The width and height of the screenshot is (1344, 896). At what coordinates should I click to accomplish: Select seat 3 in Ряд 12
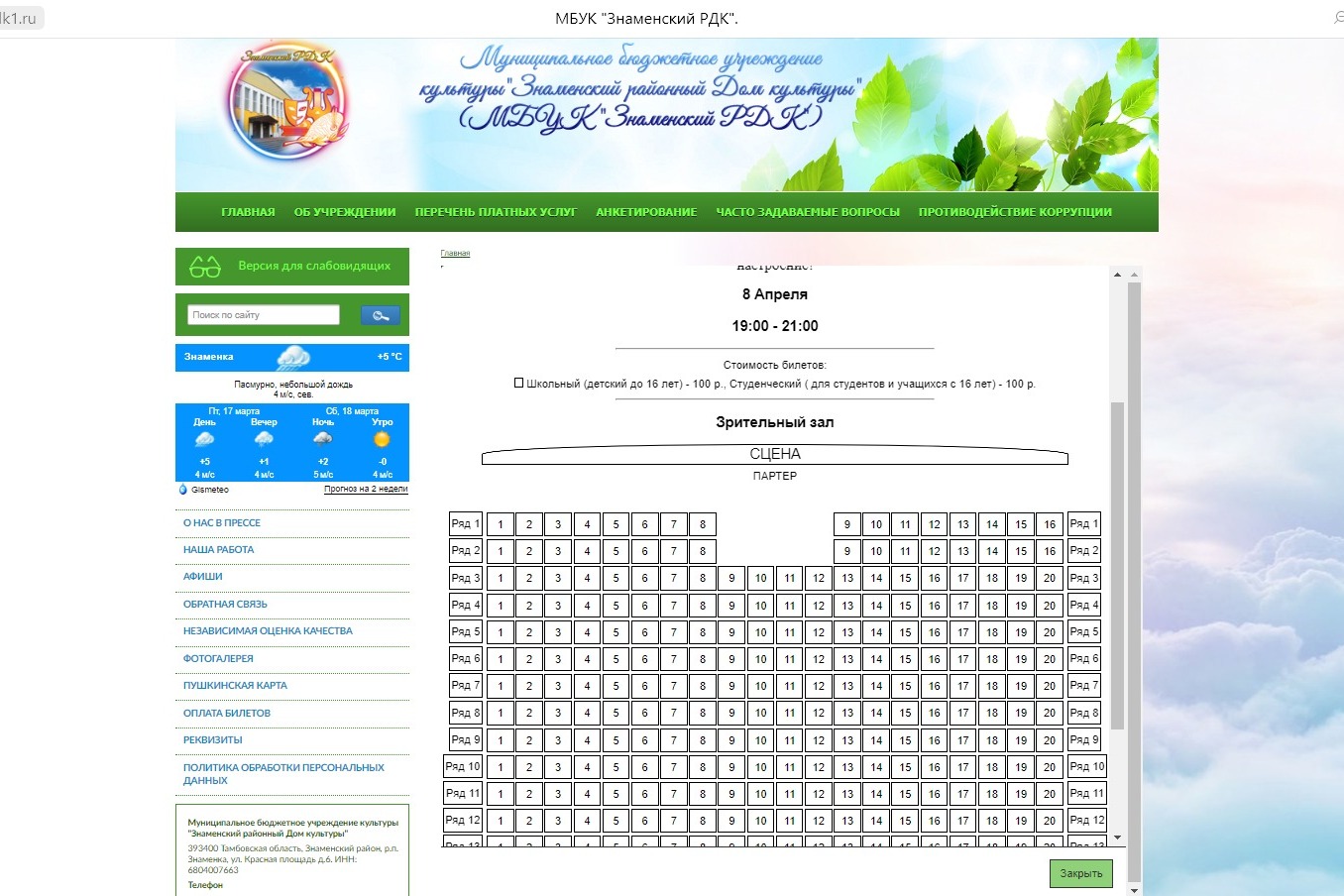[558, 821]
